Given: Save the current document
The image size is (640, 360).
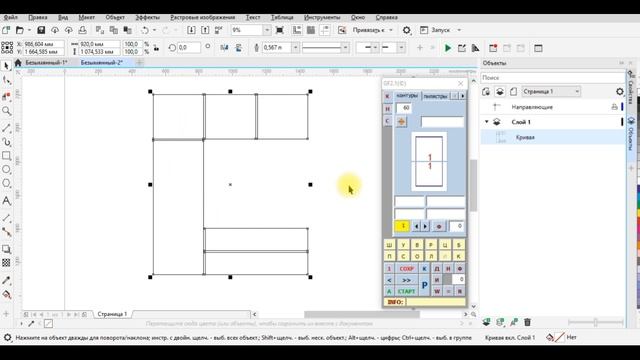Looking at the screenshot, I should click(x=41, y=30).
